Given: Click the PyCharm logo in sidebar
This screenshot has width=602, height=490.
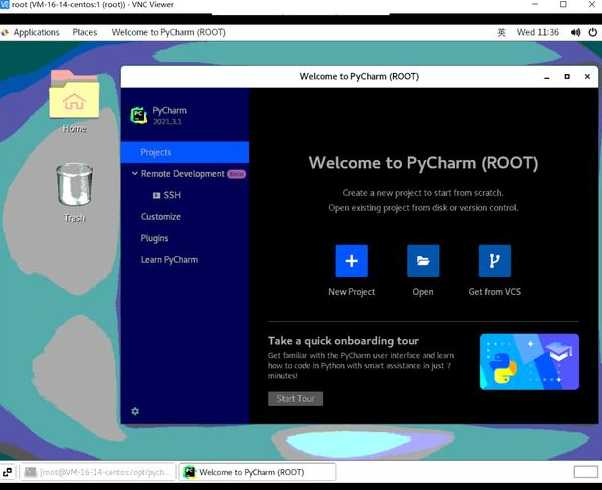Looking at the screenshot, I should [x=139, y=115].
